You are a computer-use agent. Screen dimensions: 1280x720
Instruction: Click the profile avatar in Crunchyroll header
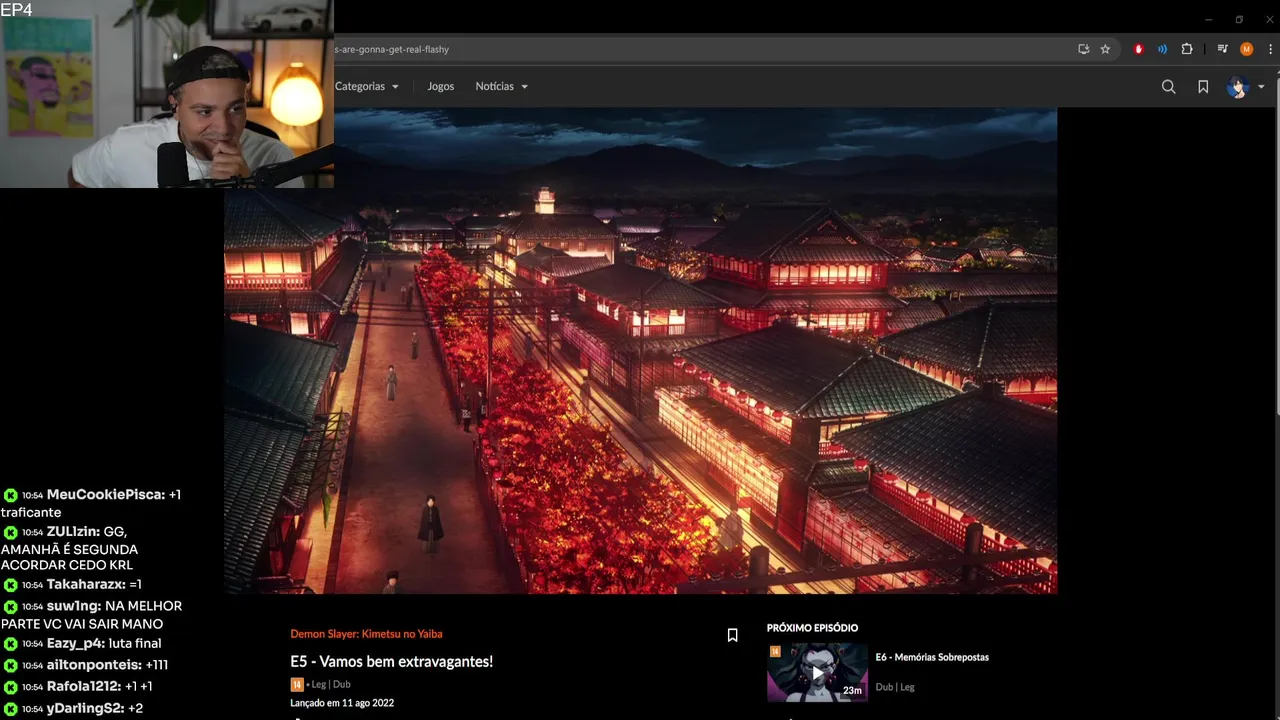pos(1238,87)
